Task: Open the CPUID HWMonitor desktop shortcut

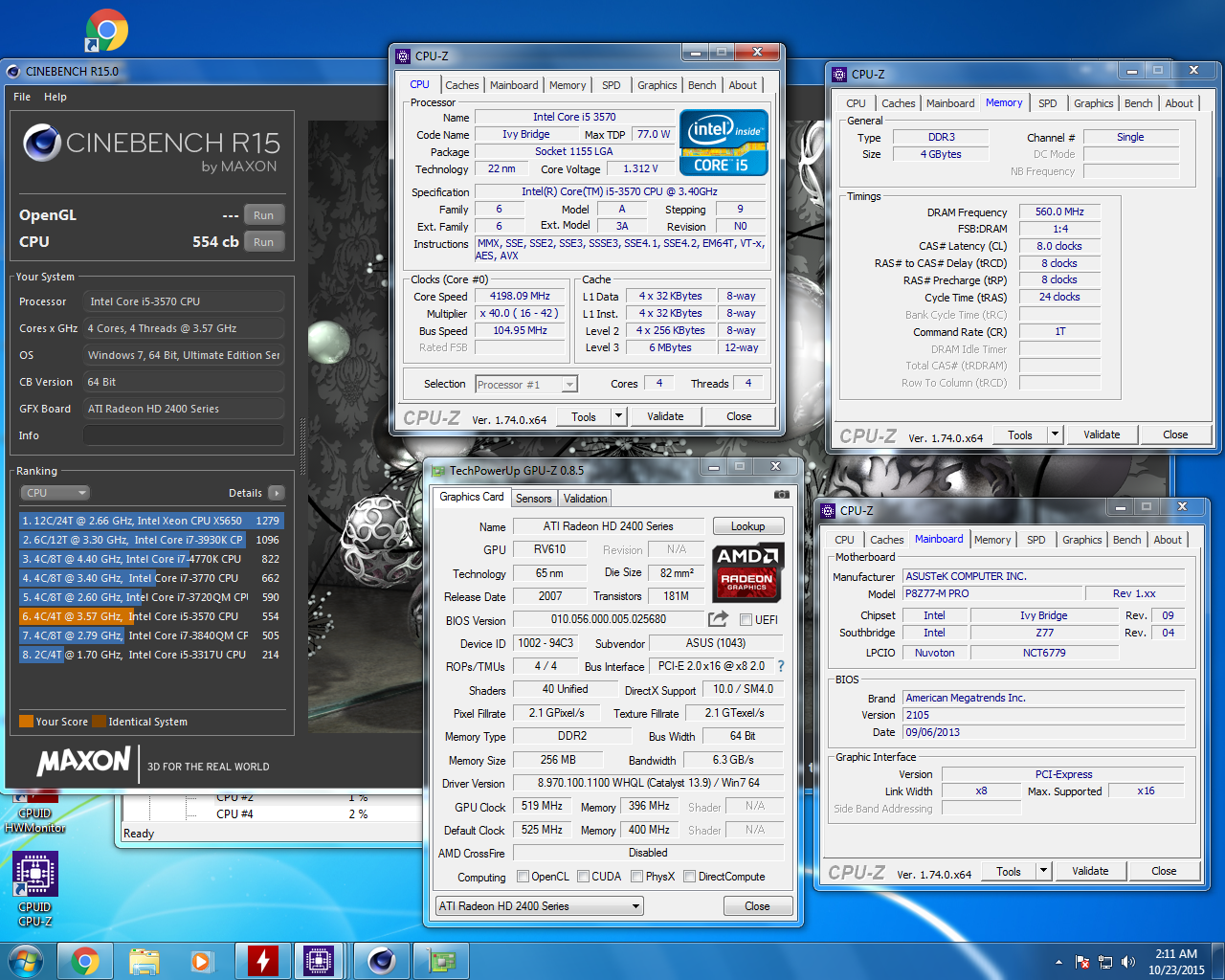Action: [35, 813]
